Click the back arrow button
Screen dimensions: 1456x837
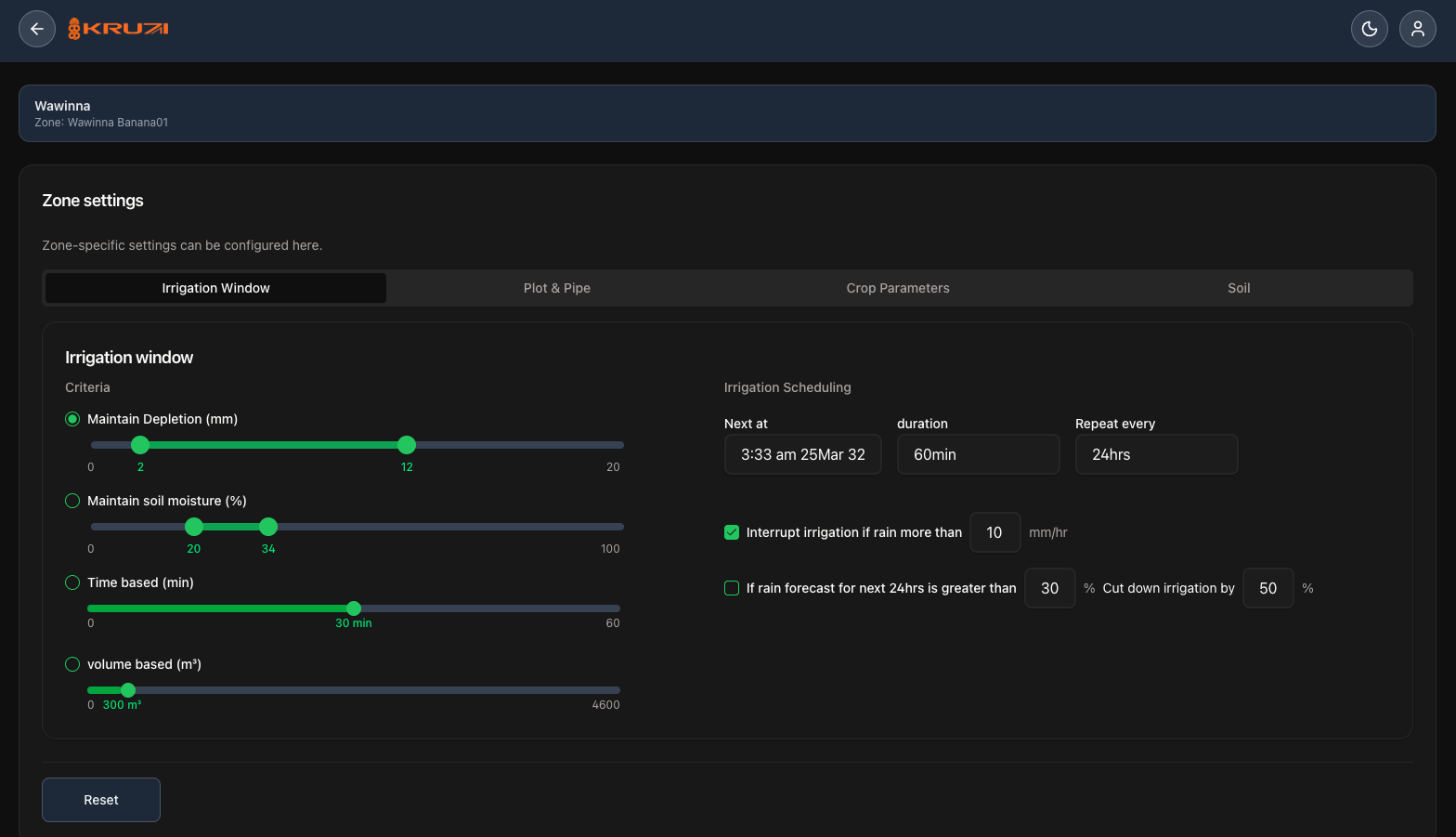click(37, 29)
